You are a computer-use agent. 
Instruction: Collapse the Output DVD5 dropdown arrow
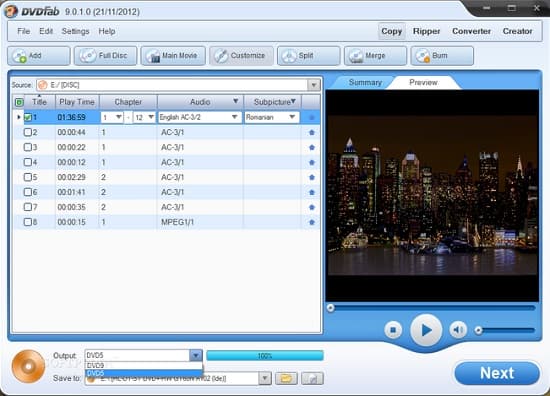coord(196,356)
